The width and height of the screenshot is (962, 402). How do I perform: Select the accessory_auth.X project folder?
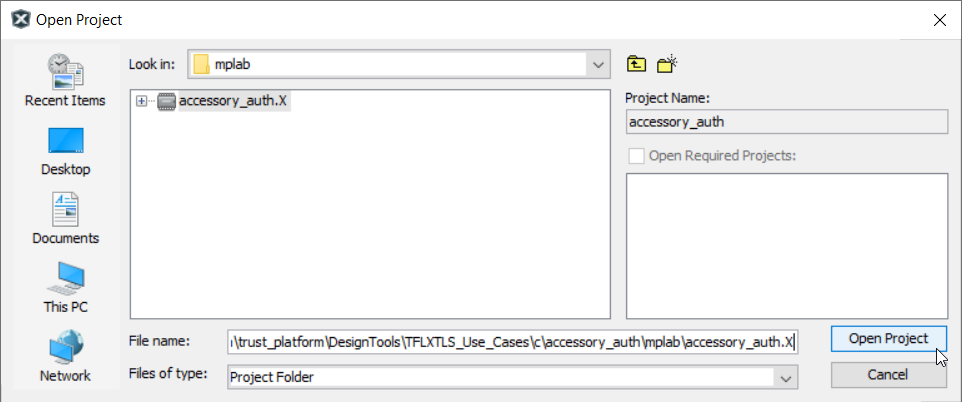(x=233, y=101)
